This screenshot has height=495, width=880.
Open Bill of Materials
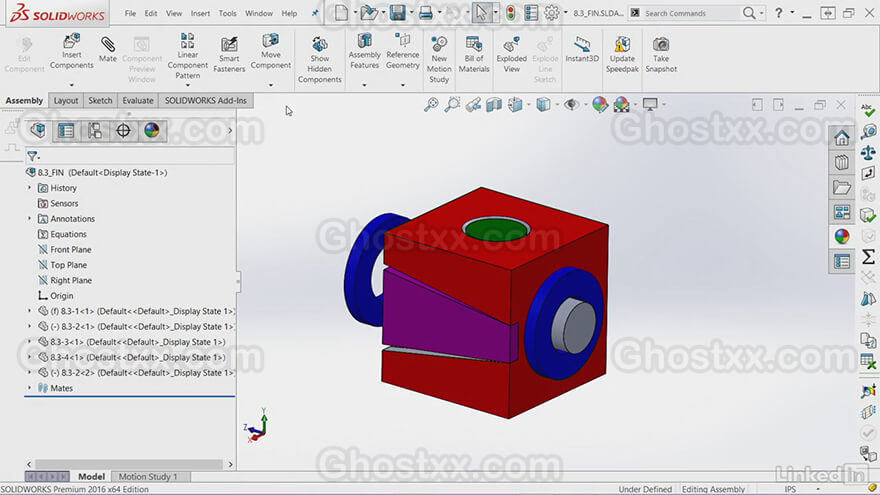[x=474, y=54]
